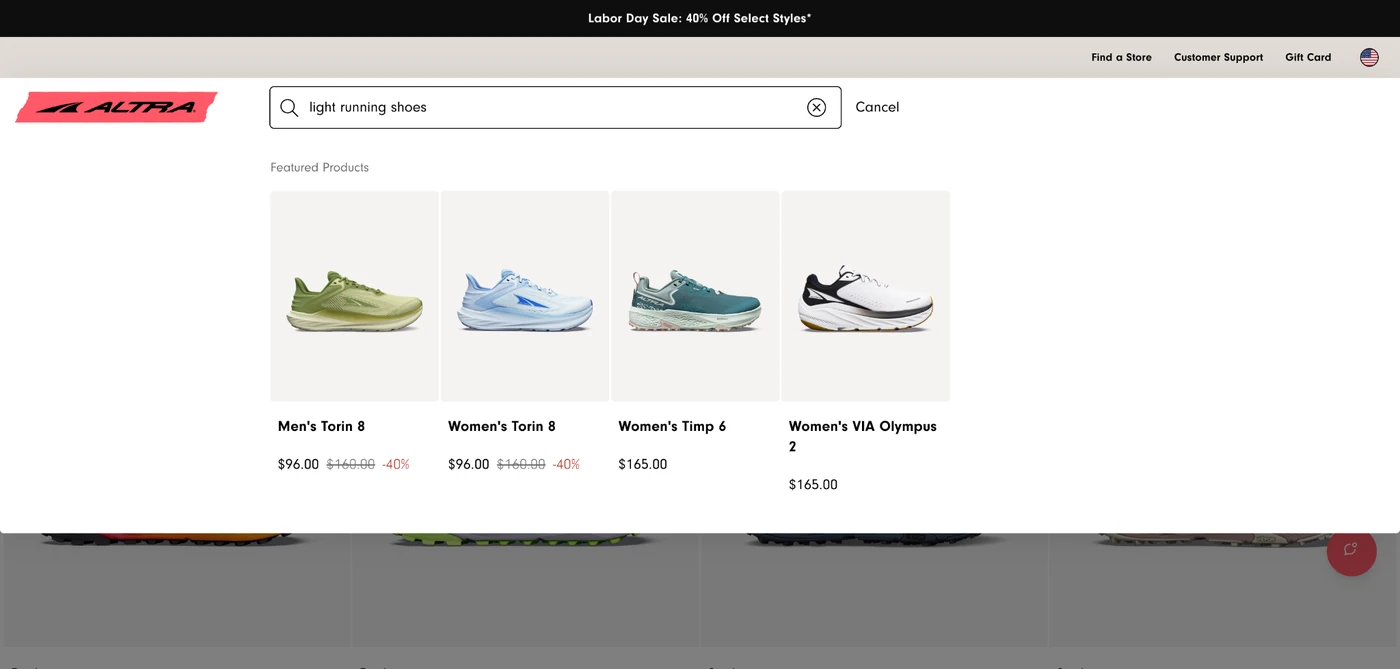Click the -40% label under Women's Torin 8
This screenshot has width=1400, height=669.
click(x=566, y=464)
